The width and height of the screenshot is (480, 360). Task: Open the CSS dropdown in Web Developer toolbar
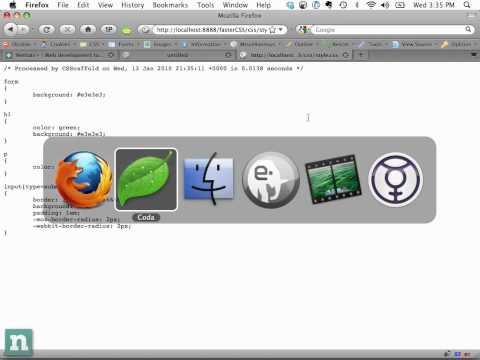(93, 44)
